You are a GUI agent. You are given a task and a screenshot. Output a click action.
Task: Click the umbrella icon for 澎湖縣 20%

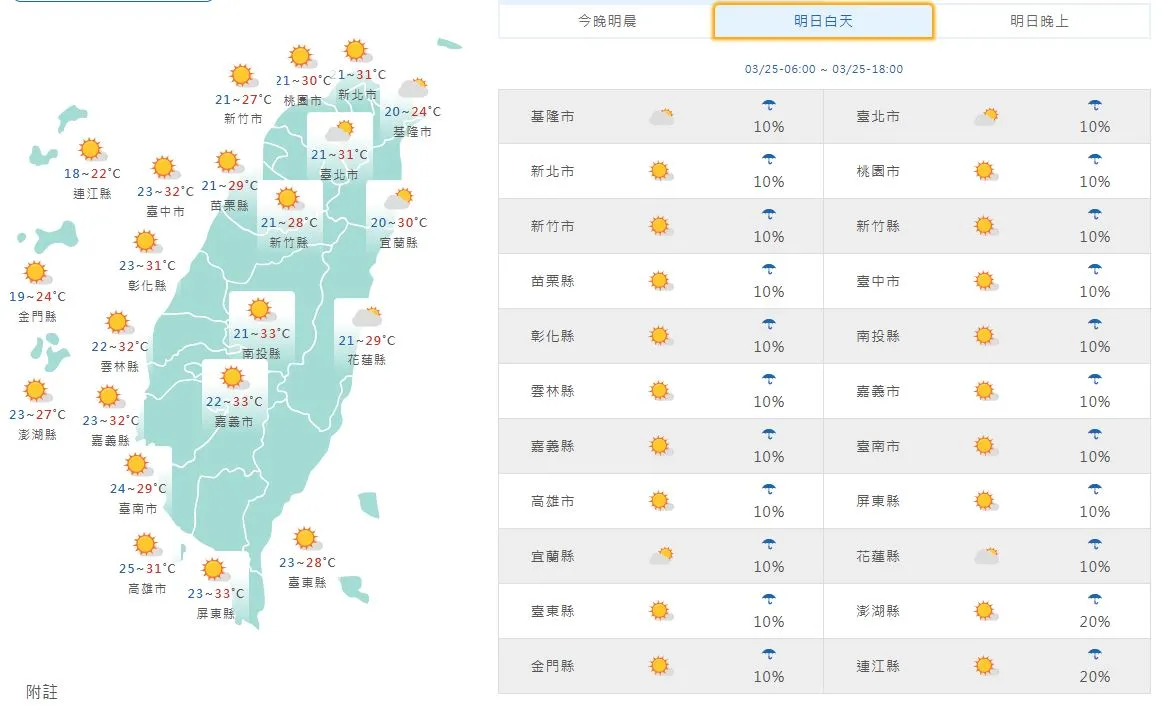(1095, 599)
